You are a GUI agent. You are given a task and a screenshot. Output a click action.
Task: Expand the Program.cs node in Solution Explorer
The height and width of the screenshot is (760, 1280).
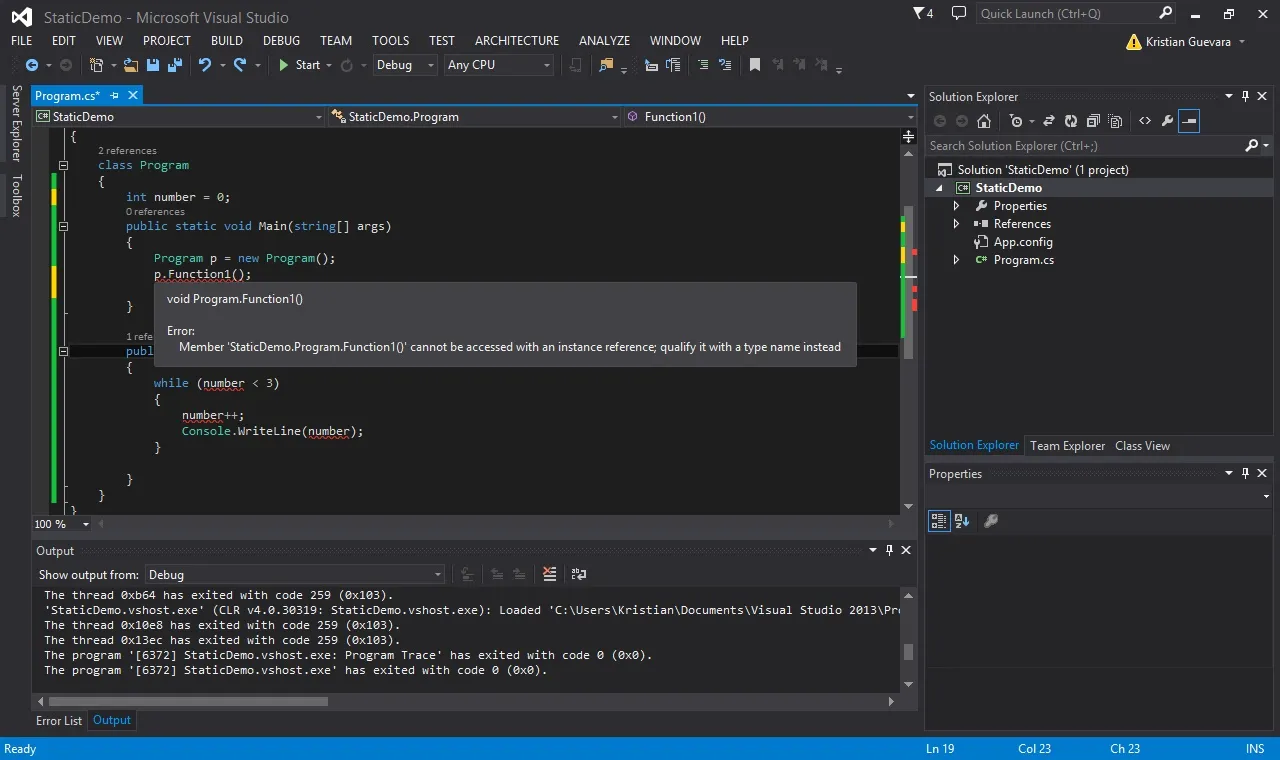point(957,260)
